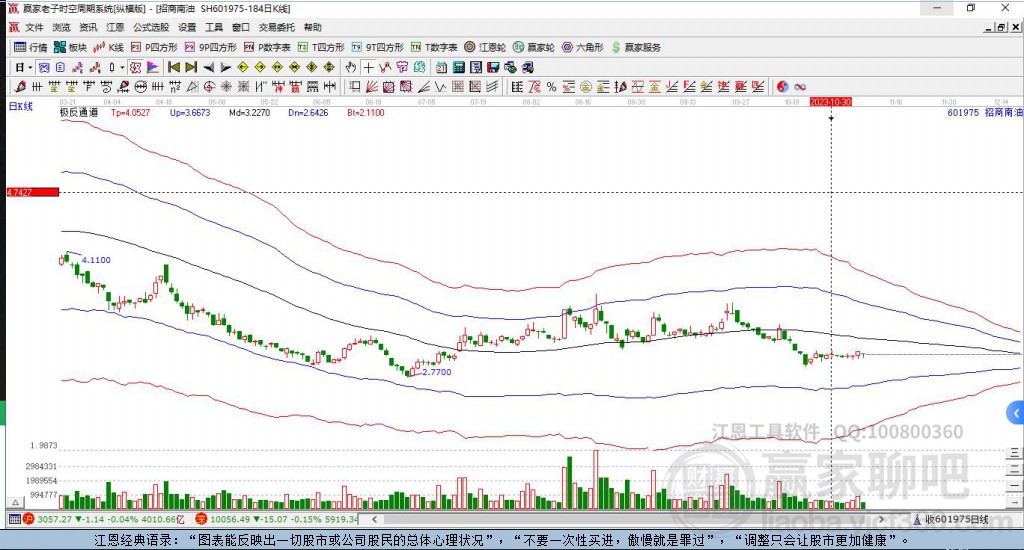1024x550 pixels.
Task: Expand the dropdown arrow beside the 0 icon
Action: tap(123, 67)
